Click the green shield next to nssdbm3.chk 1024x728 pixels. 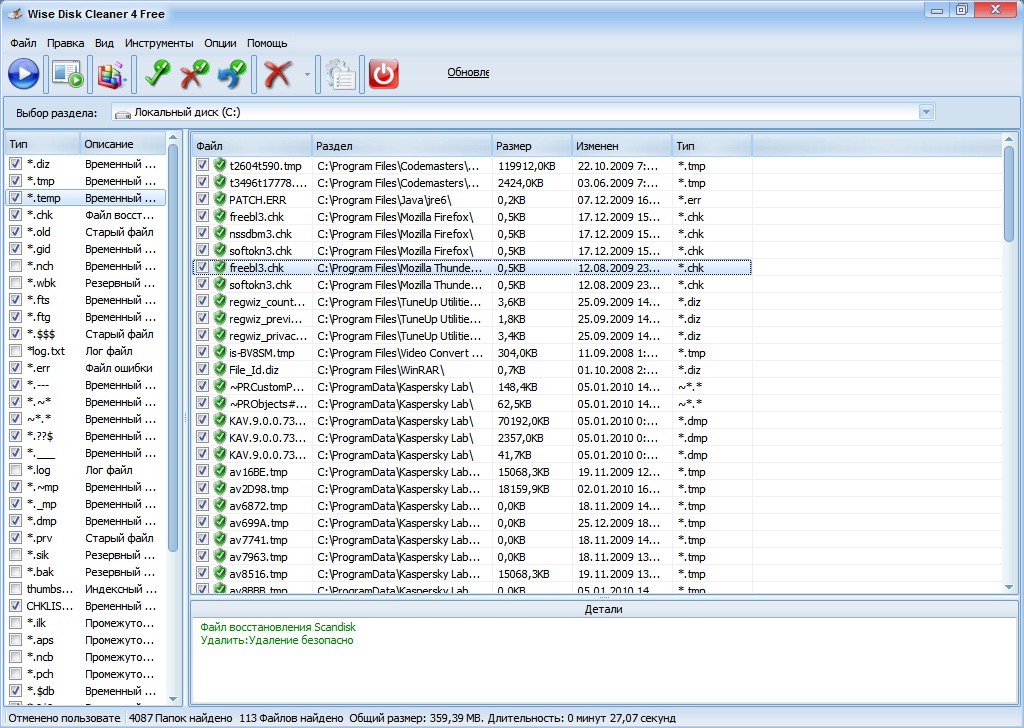pyautogui.click(x=220, y=233)
